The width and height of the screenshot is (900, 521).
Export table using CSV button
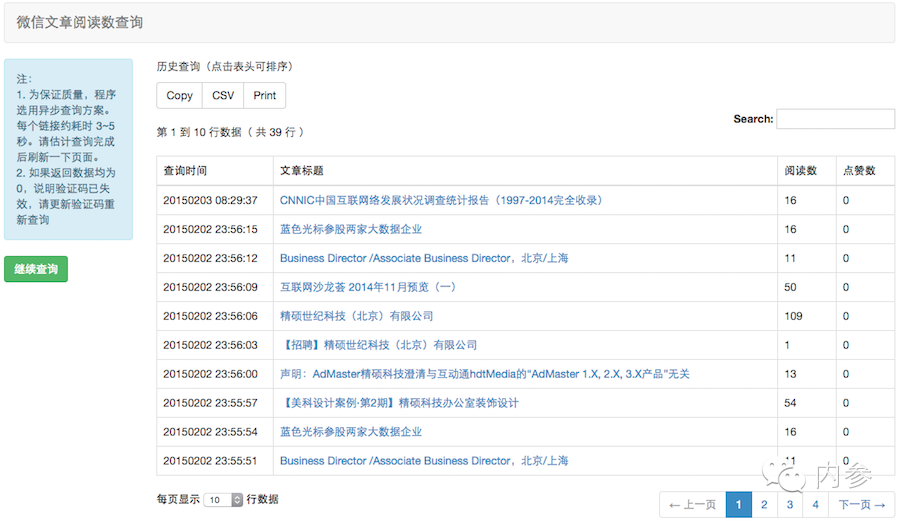[x=223, y=96]
